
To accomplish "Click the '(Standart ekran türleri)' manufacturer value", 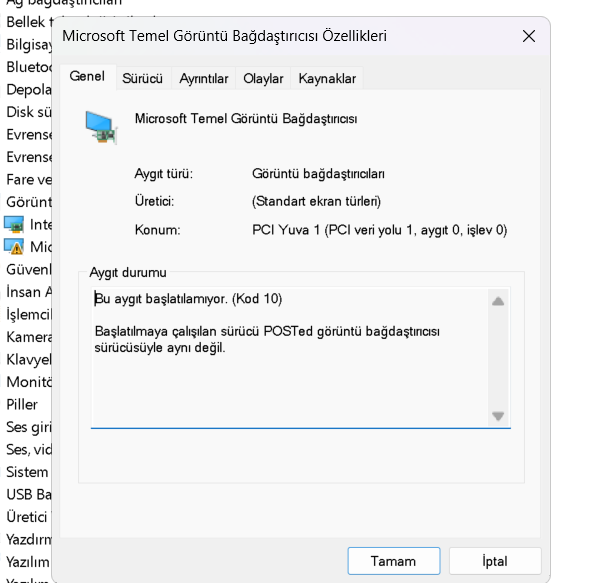I will pyautogui.click(x=316, y=201).
